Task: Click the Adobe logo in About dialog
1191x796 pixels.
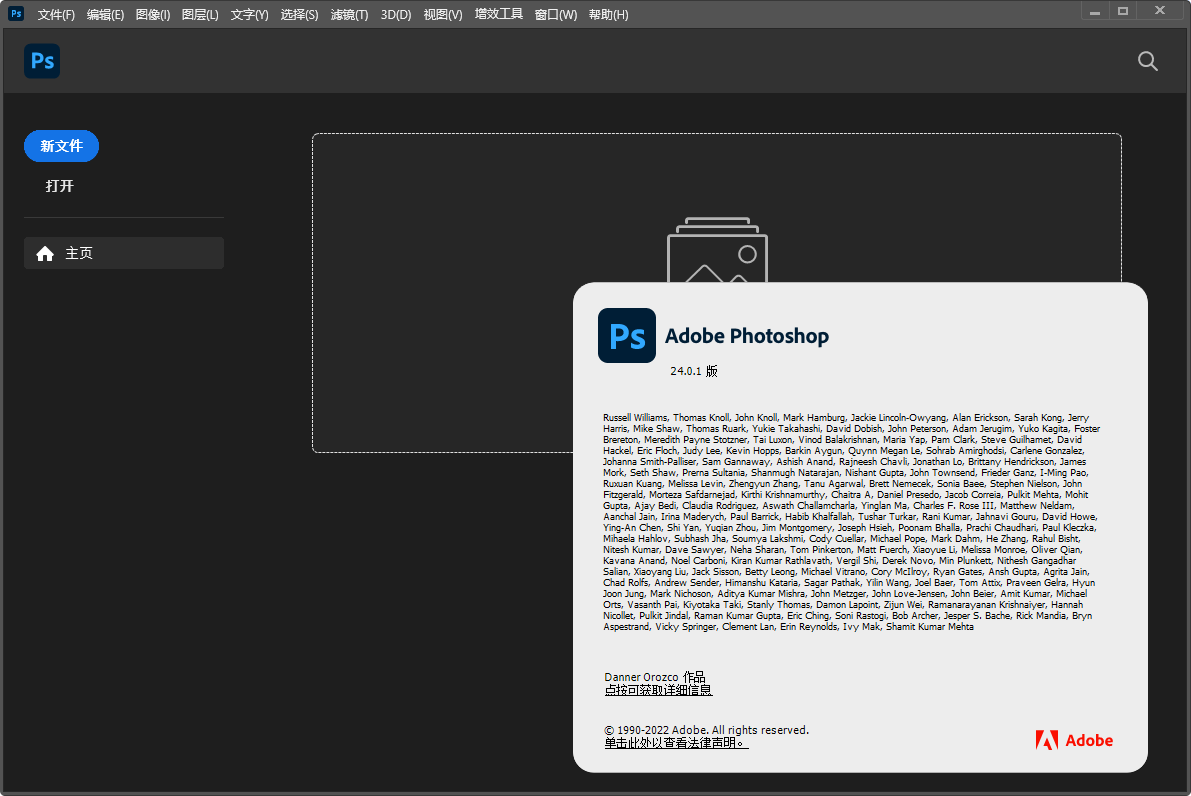Action: coord(1074,741)
